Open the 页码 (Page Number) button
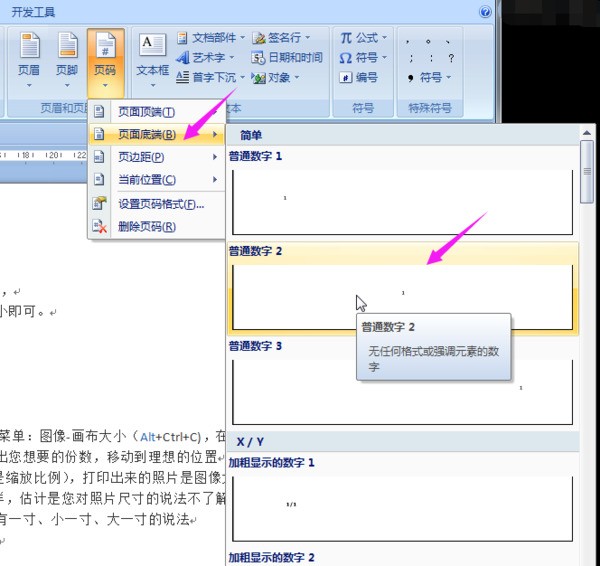 point(105,55)
